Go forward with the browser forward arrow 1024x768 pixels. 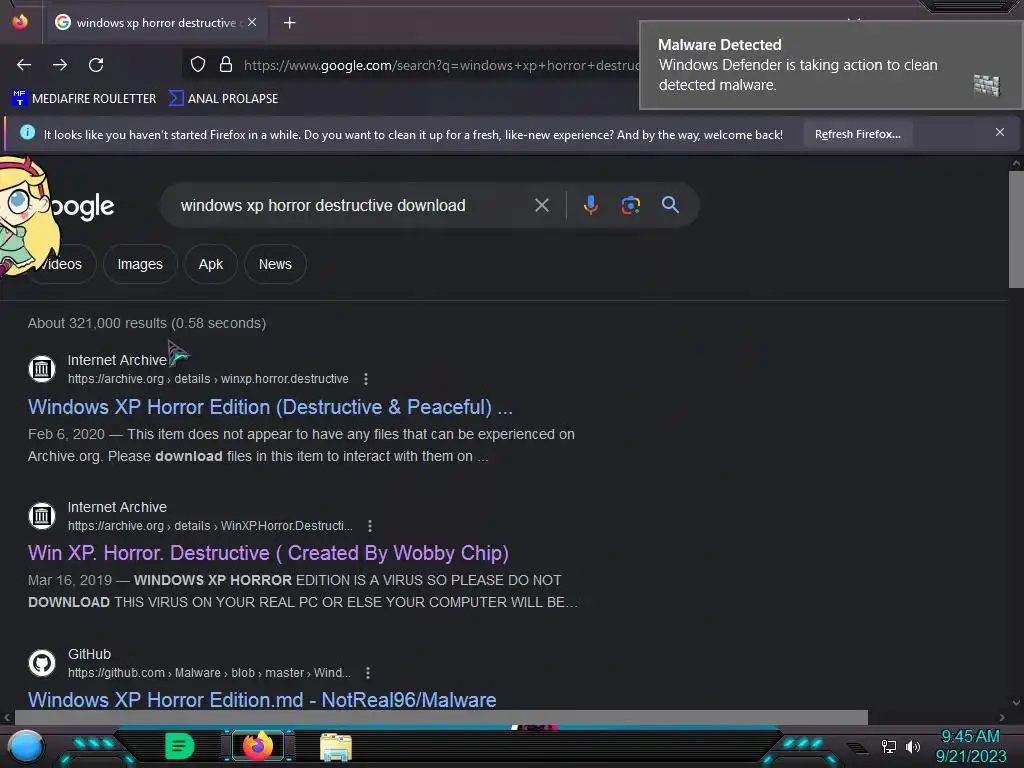click(60, 65)
